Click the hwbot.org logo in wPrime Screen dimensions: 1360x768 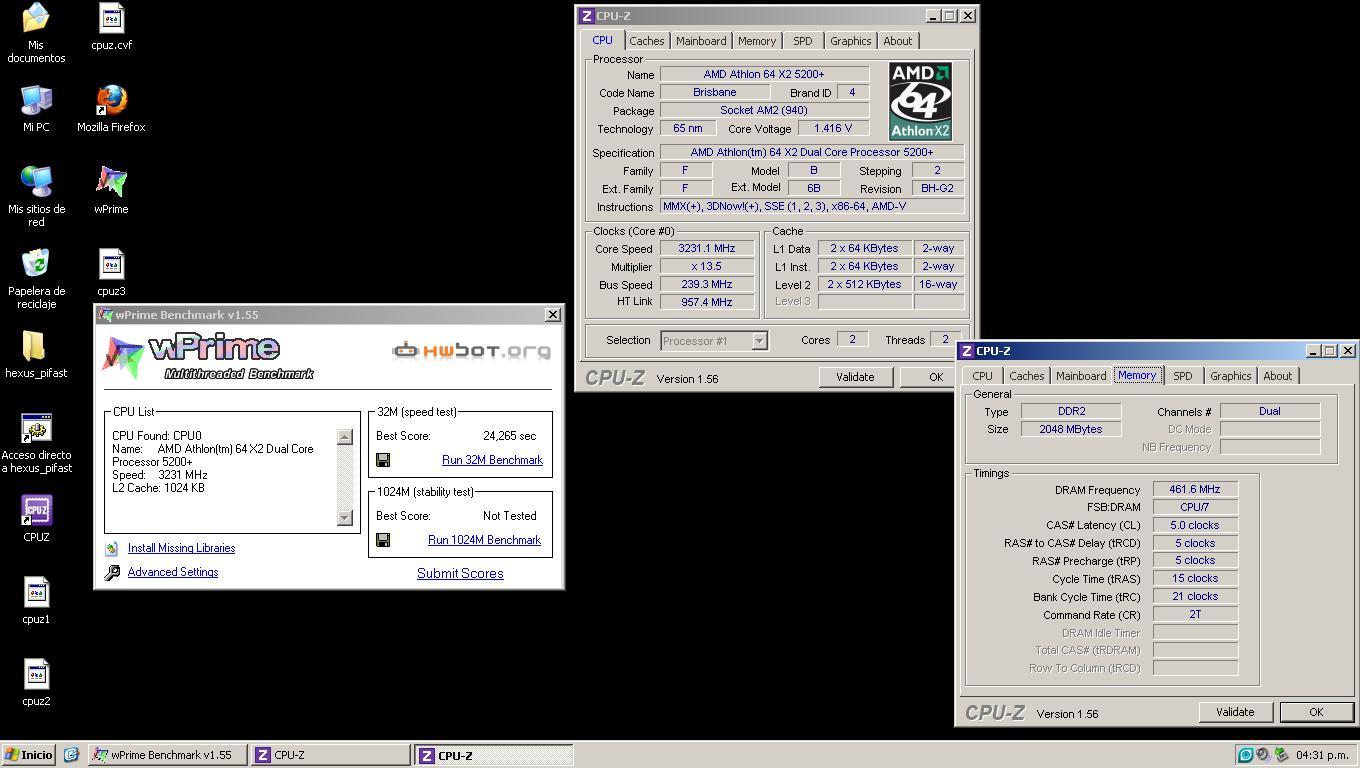[471, 350]
